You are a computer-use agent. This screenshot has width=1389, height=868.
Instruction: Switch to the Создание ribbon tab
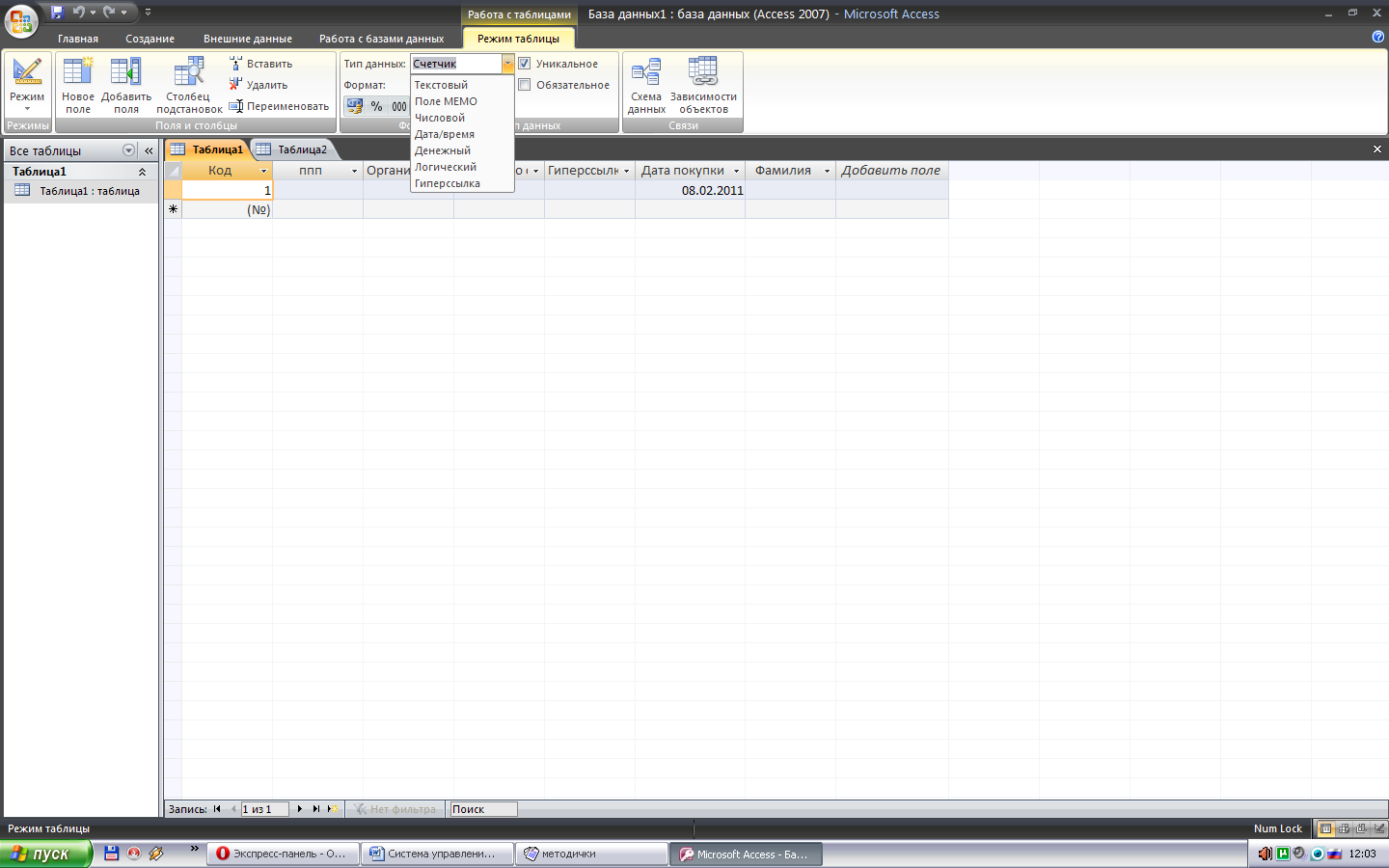coord(150,39)
